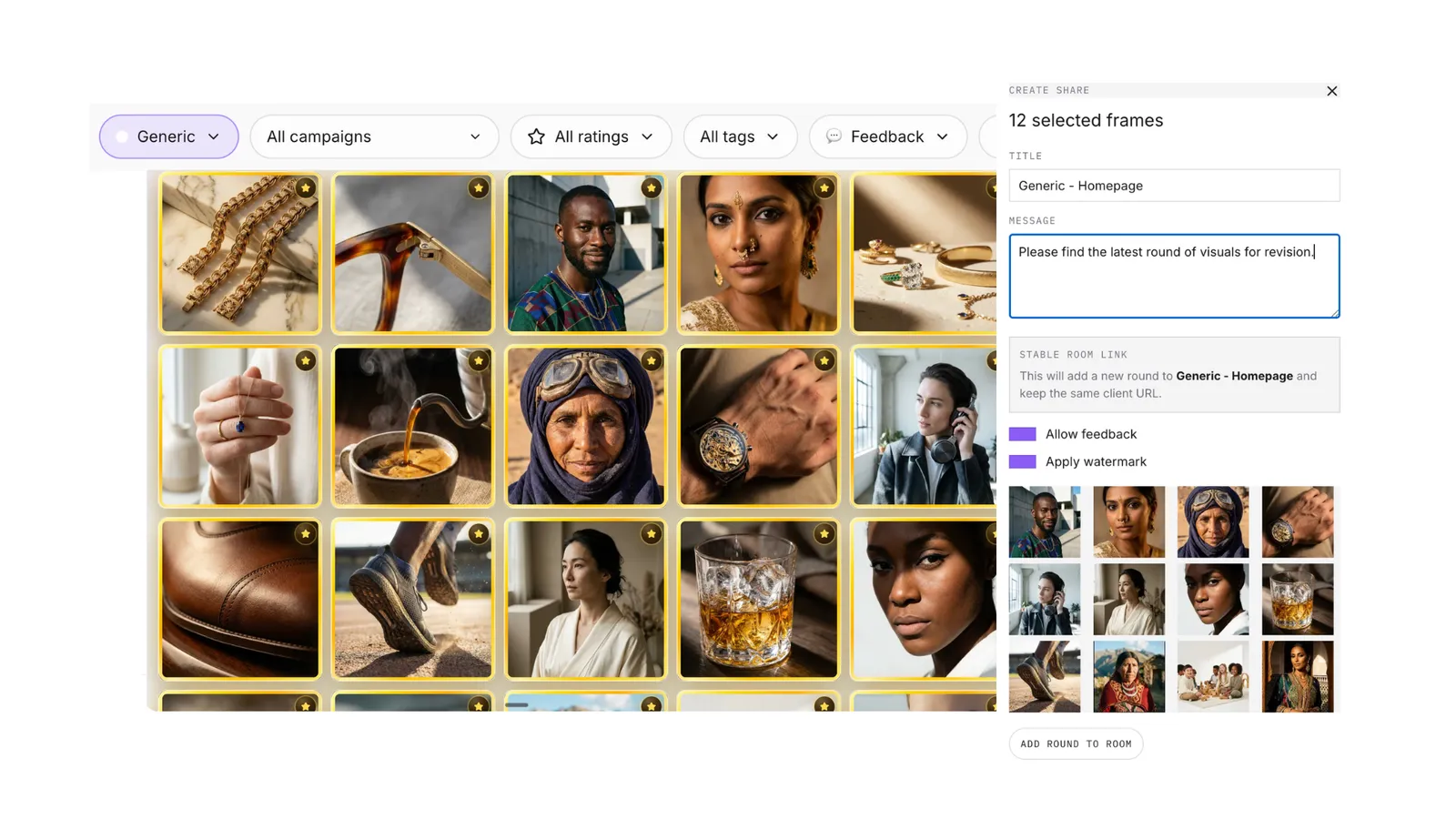
Task: Toggle star on woman with nose ring
Action: 824,187
